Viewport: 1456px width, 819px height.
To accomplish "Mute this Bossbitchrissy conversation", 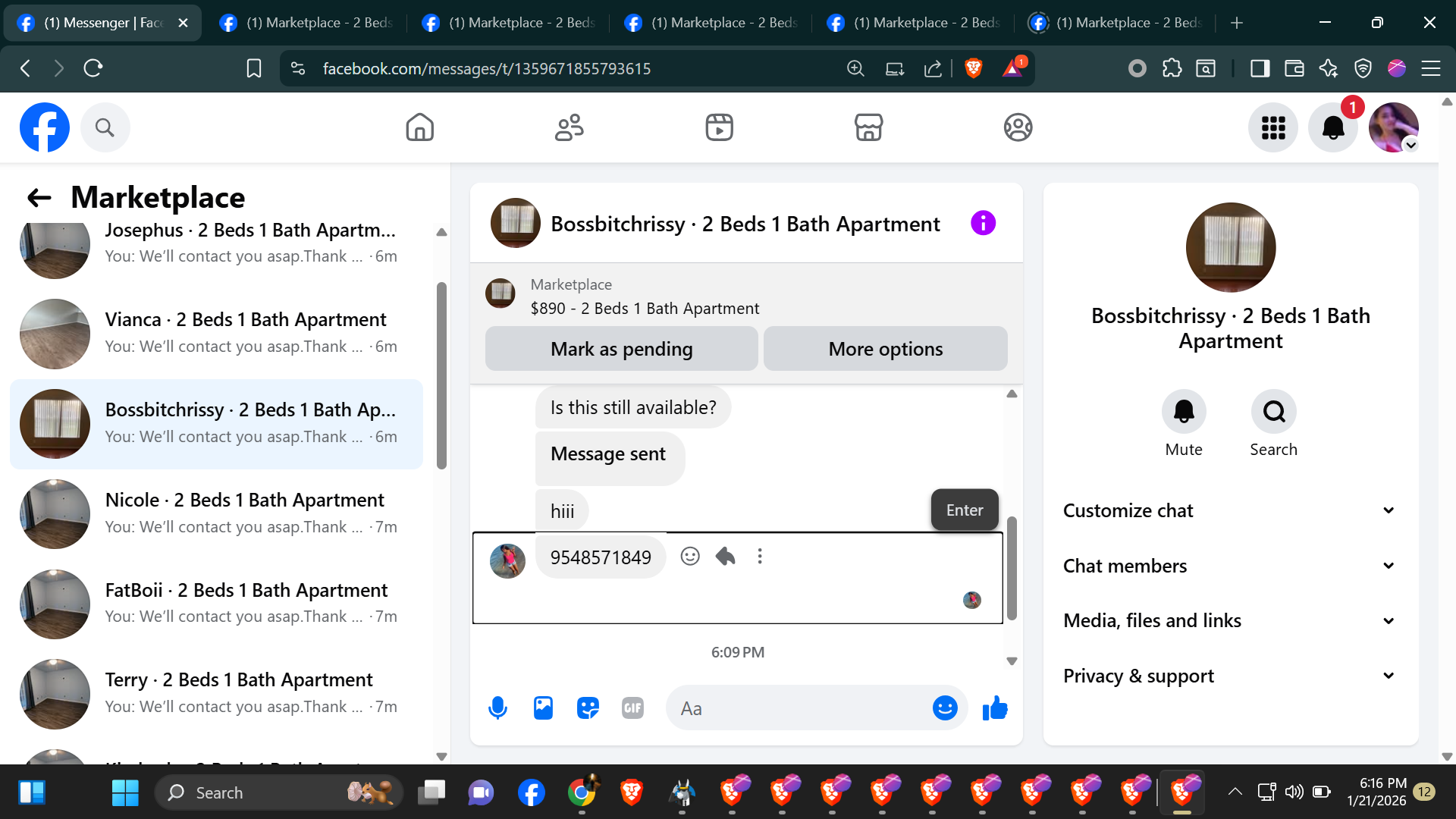I will click(x=1183, y=412).
